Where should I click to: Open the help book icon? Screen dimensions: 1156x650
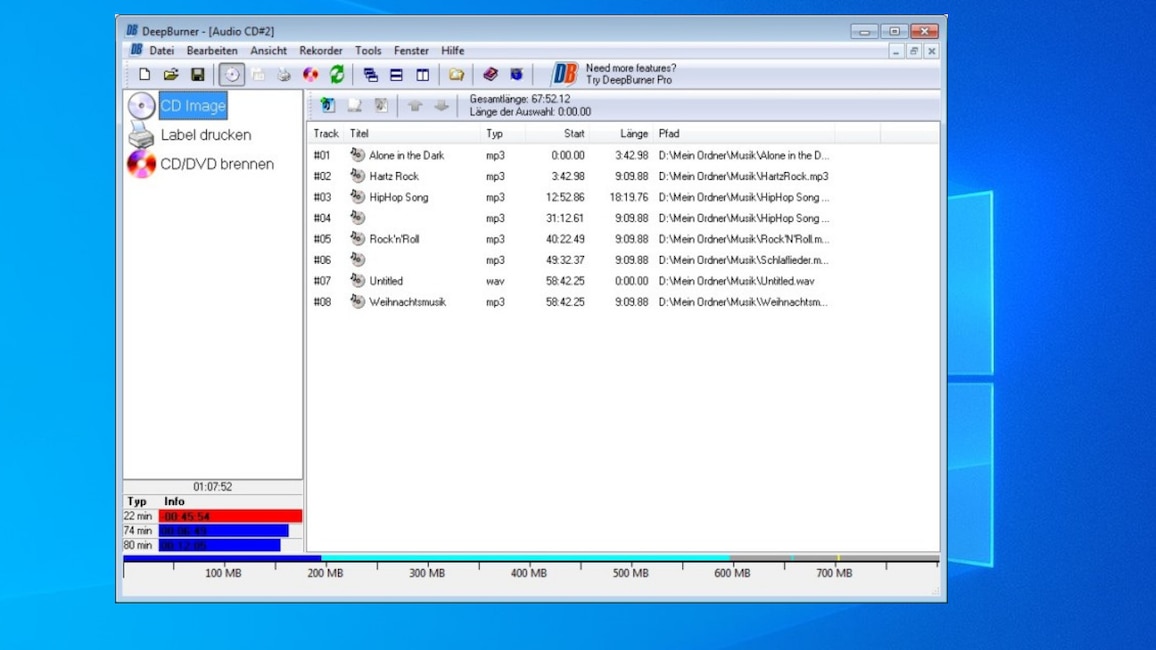click(x=489, y=74)
